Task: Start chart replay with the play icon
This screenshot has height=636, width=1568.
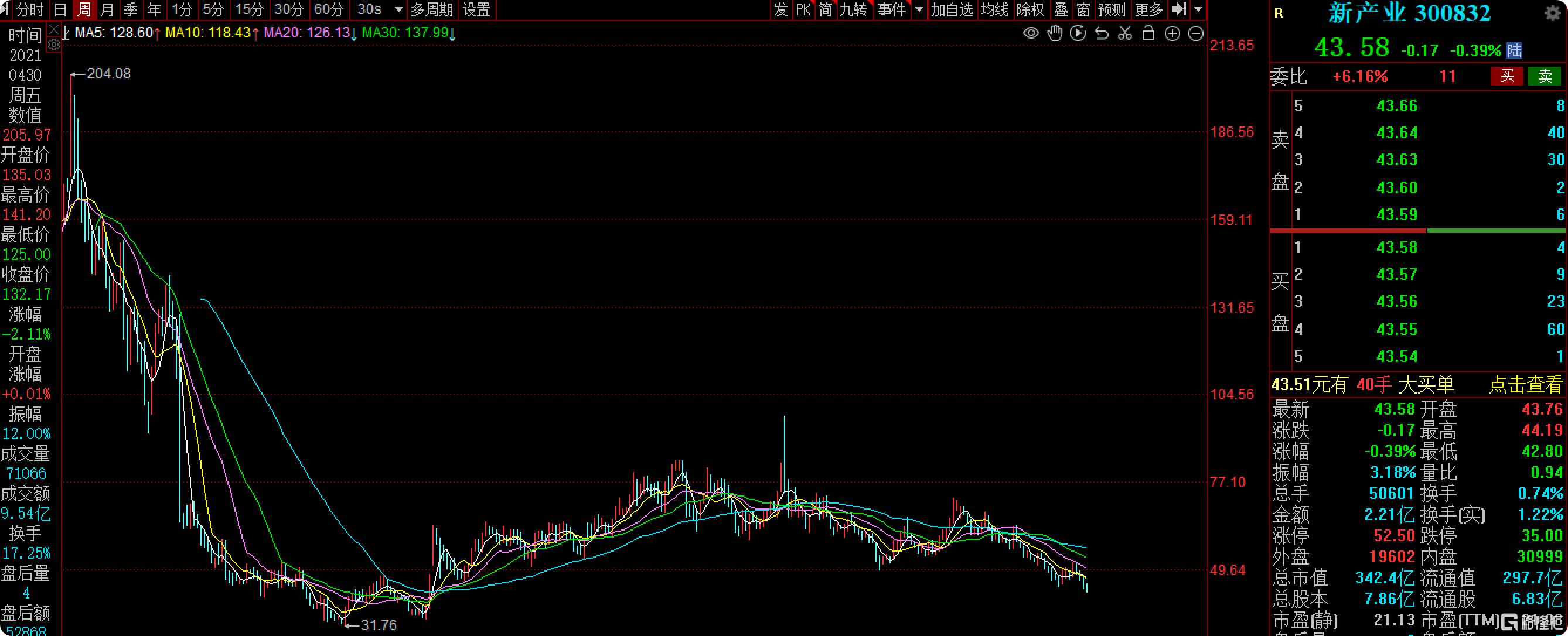Action: [1078, 33]
